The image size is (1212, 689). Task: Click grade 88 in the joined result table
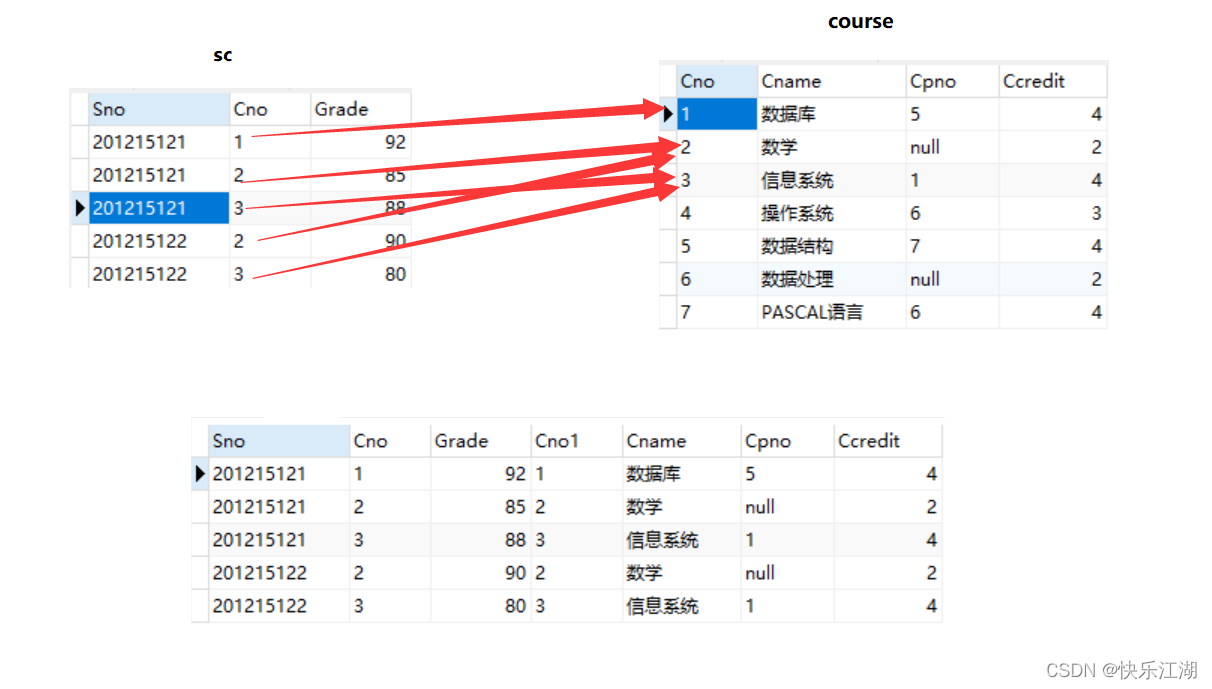tap(480, 540)
